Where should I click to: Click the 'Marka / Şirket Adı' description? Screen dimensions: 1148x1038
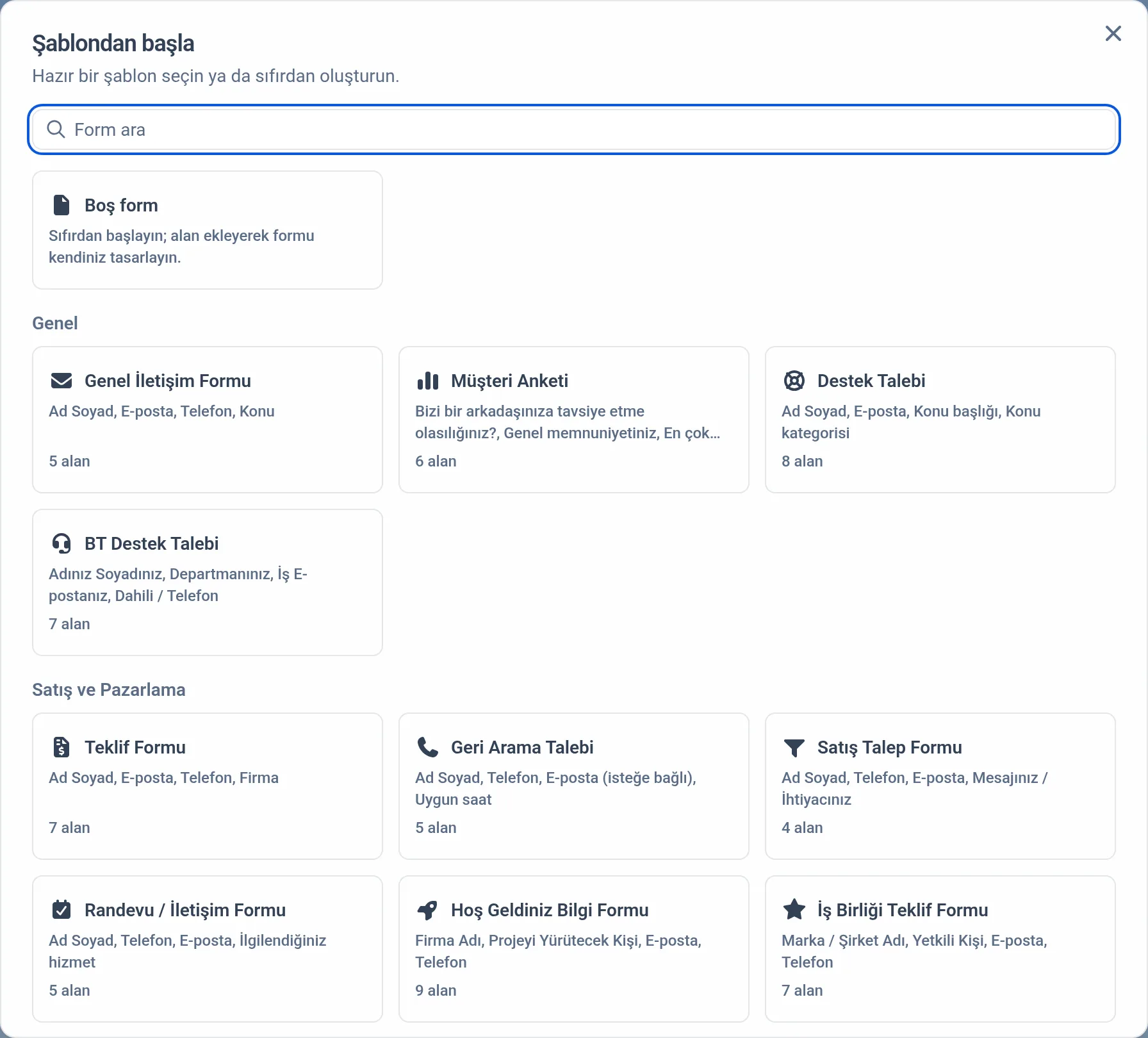(915, 951)
